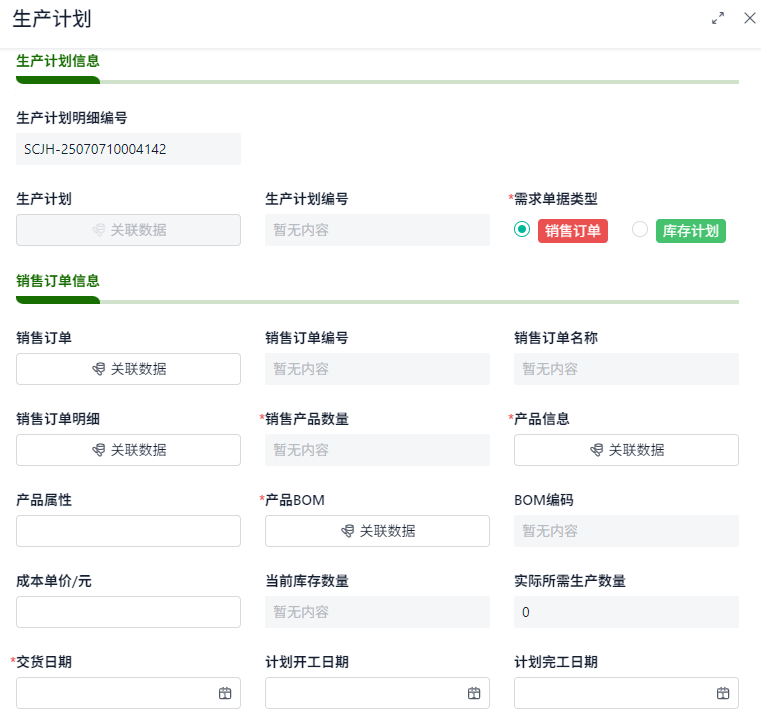Select the 销售订单 radio option
761x727 pixels.
pyautogui.click(x=521, y=230)
